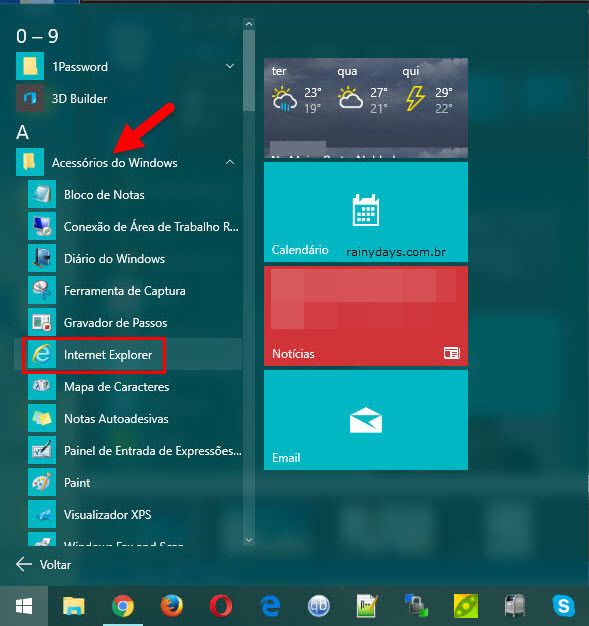The image size is (589, 626).
Task: Launch Google Chrome from the taskbar
Action: coord(123,606)
